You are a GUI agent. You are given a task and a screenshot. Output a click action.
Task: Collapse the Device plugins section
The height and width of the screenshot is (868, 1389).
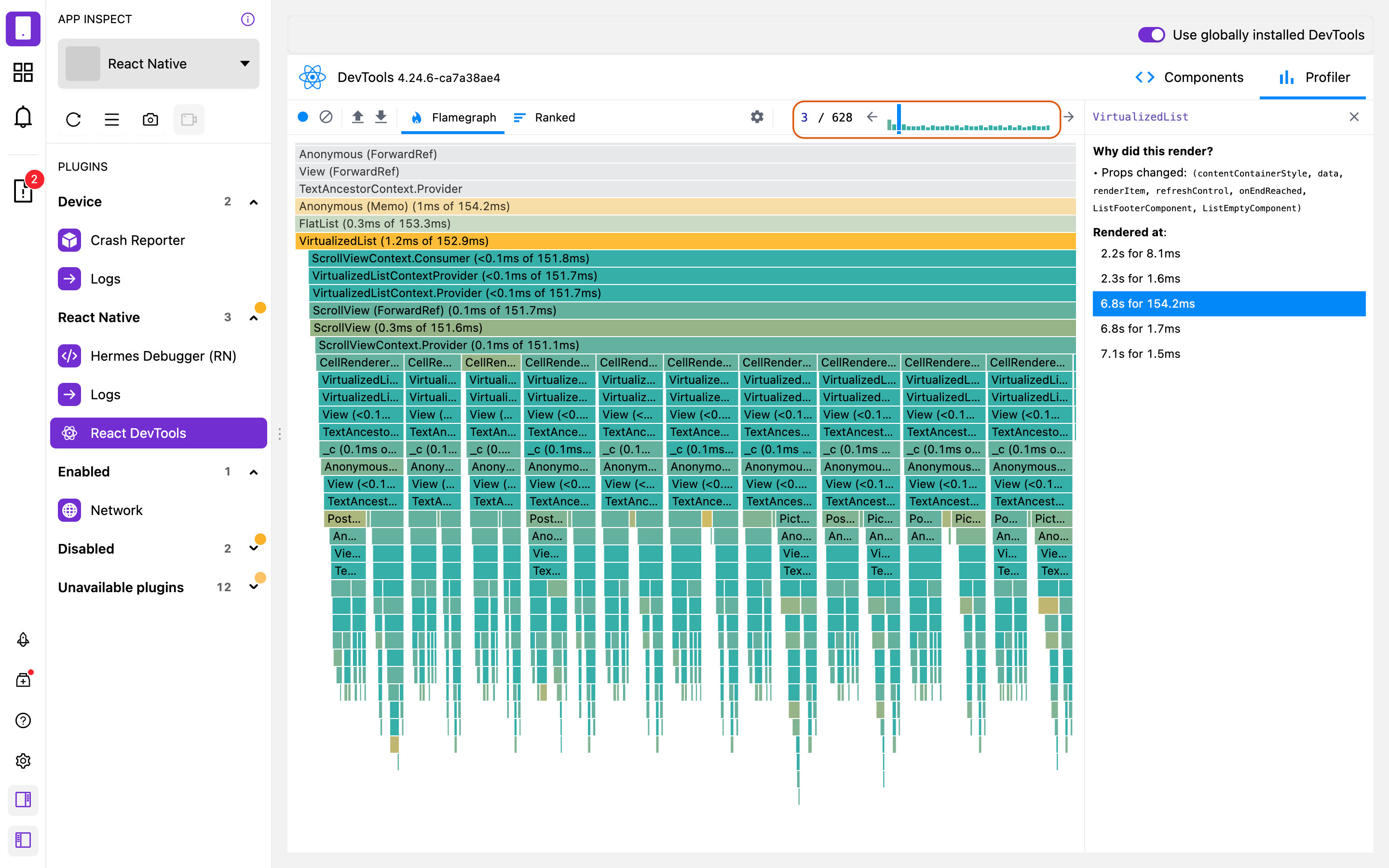coord(253,202)
